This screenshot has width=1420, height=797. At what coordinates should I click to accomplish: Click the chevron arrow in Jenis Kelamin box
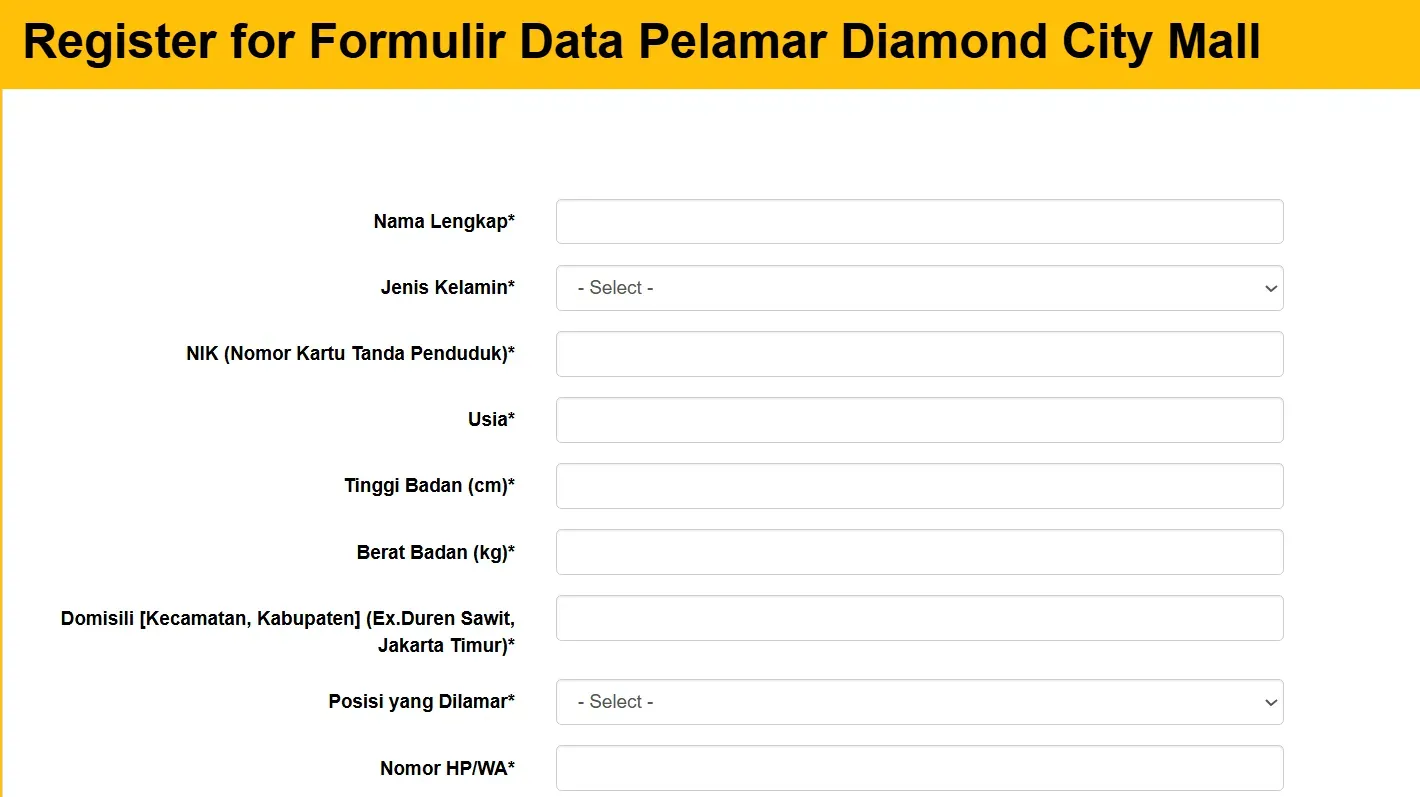point(1270,288)
